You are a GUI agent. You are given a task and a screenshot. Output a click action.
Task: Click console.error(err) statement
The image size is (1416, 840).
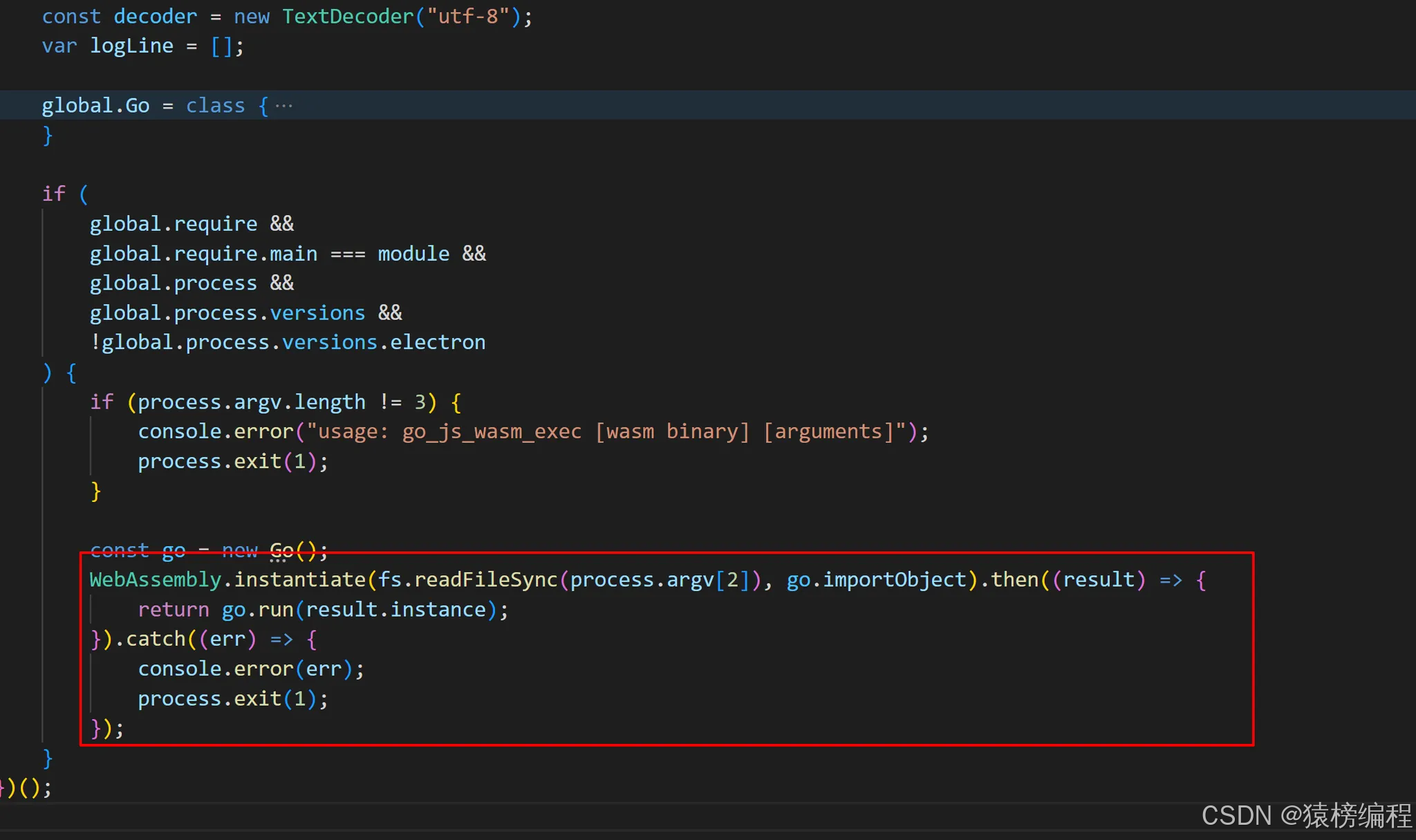click(x=249, y=669)
